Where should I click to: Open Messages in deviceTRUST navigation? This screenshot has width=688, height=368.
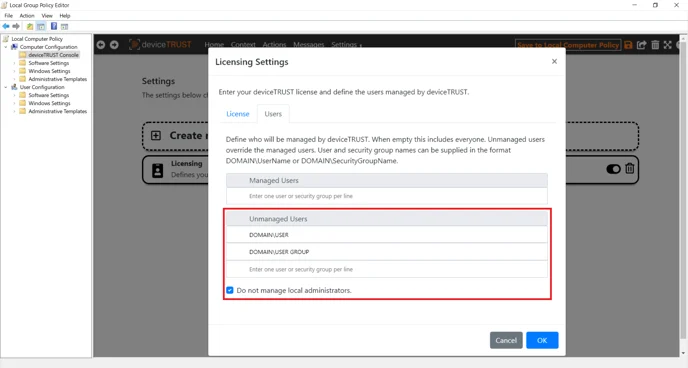(x=308, y=45)
